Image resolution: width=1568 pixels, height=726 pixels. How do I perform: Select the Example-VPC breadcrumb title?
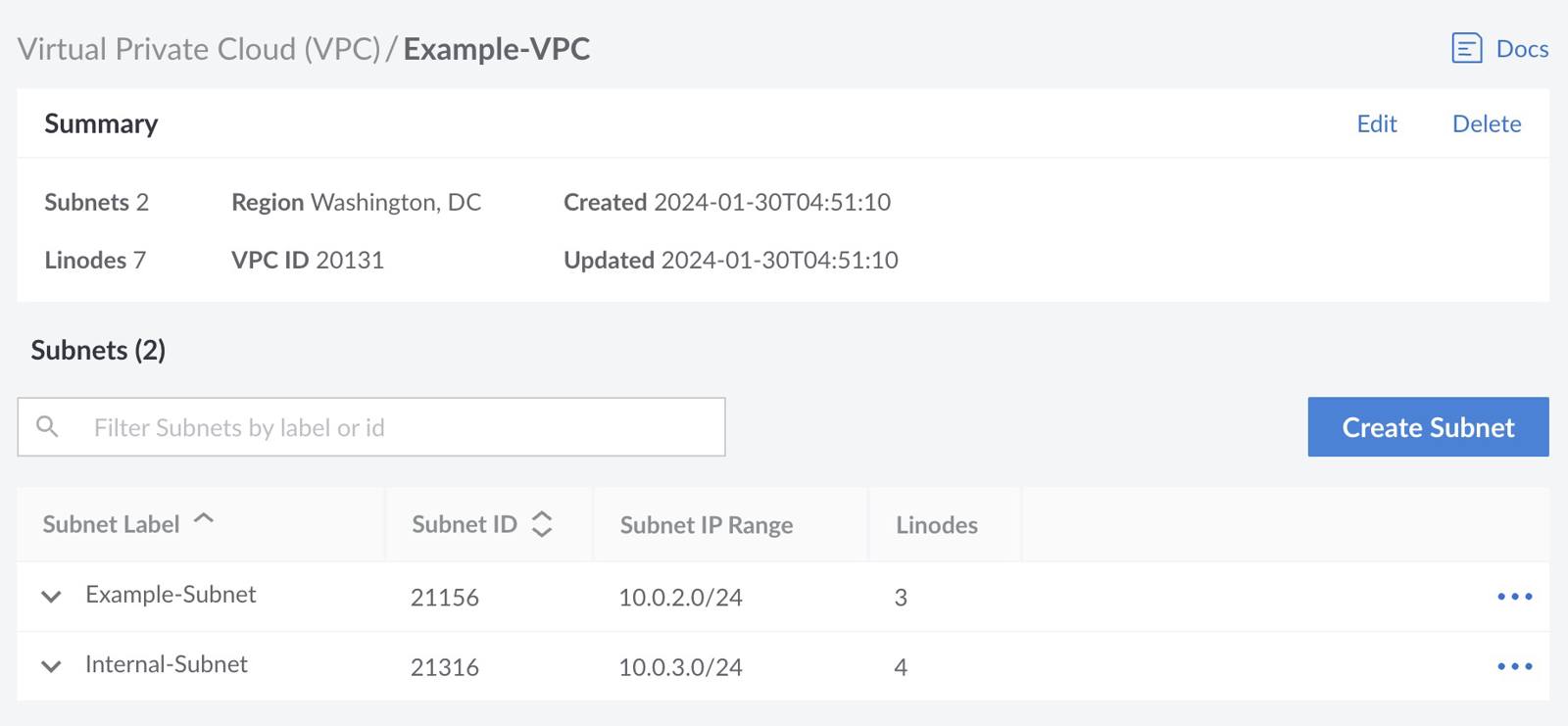point(496,48)
